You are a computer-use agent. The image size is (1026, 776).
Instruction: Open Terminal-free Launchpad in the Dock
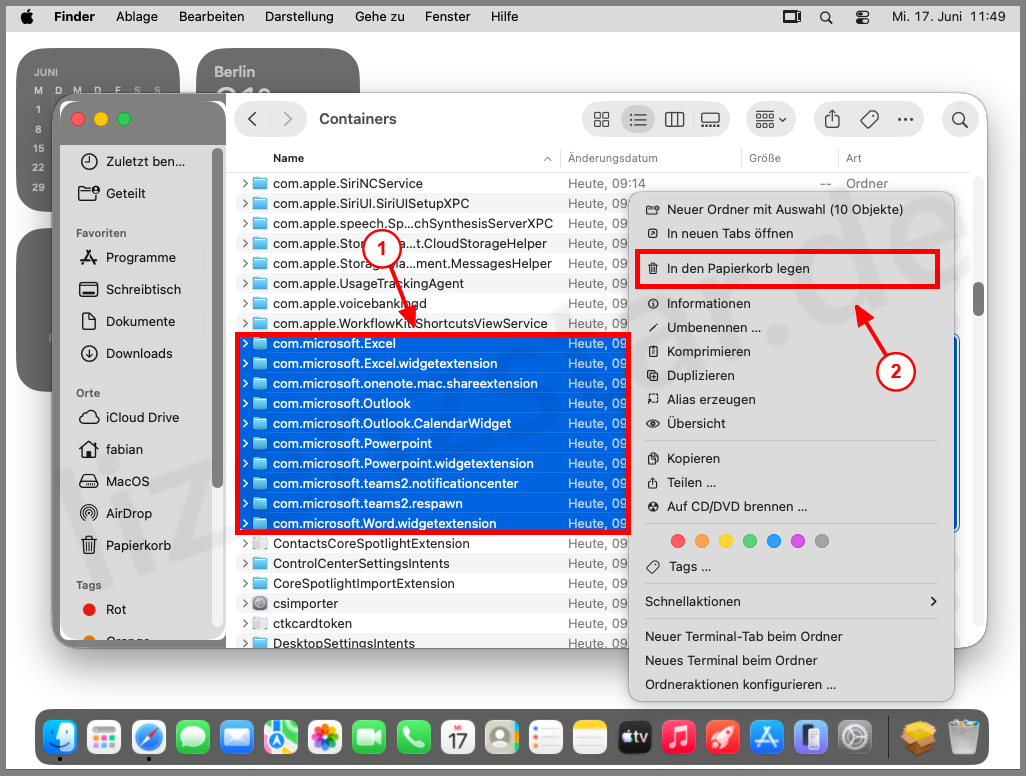point(104,738)
